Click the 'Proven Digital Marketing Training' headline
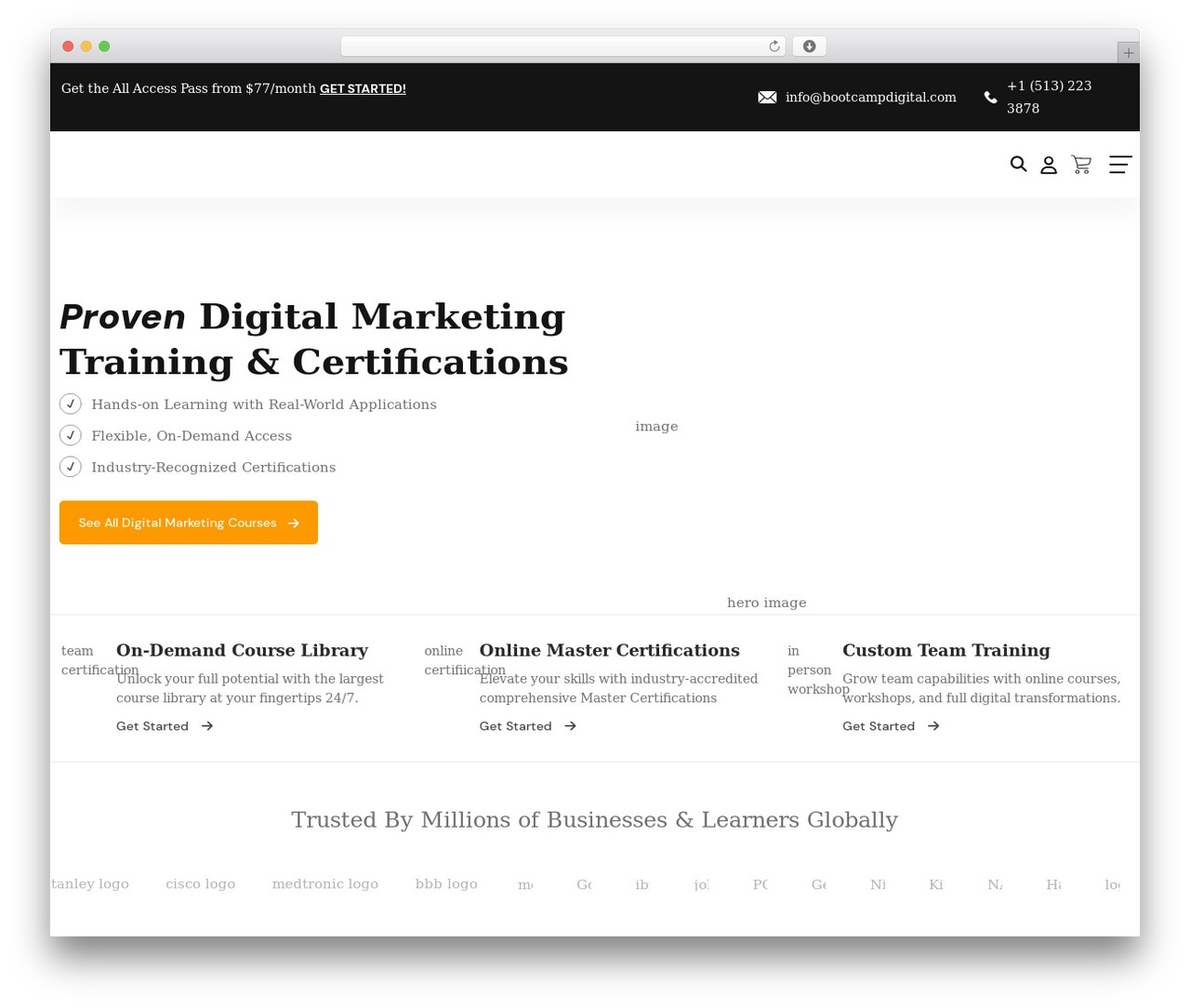This screenshot has height=1008, width=1190. (314, 339)
